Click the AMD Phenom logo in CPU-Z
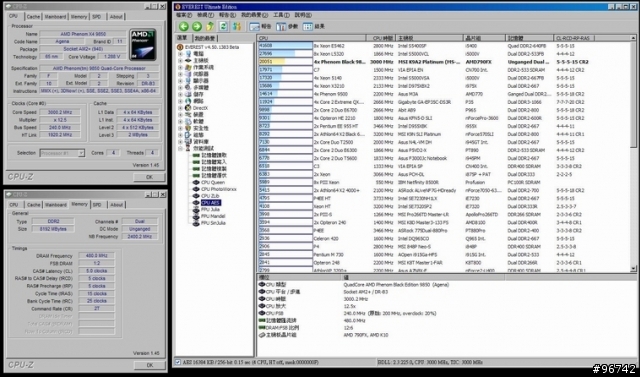Screen dimensions: 640x377 [143, 44]
